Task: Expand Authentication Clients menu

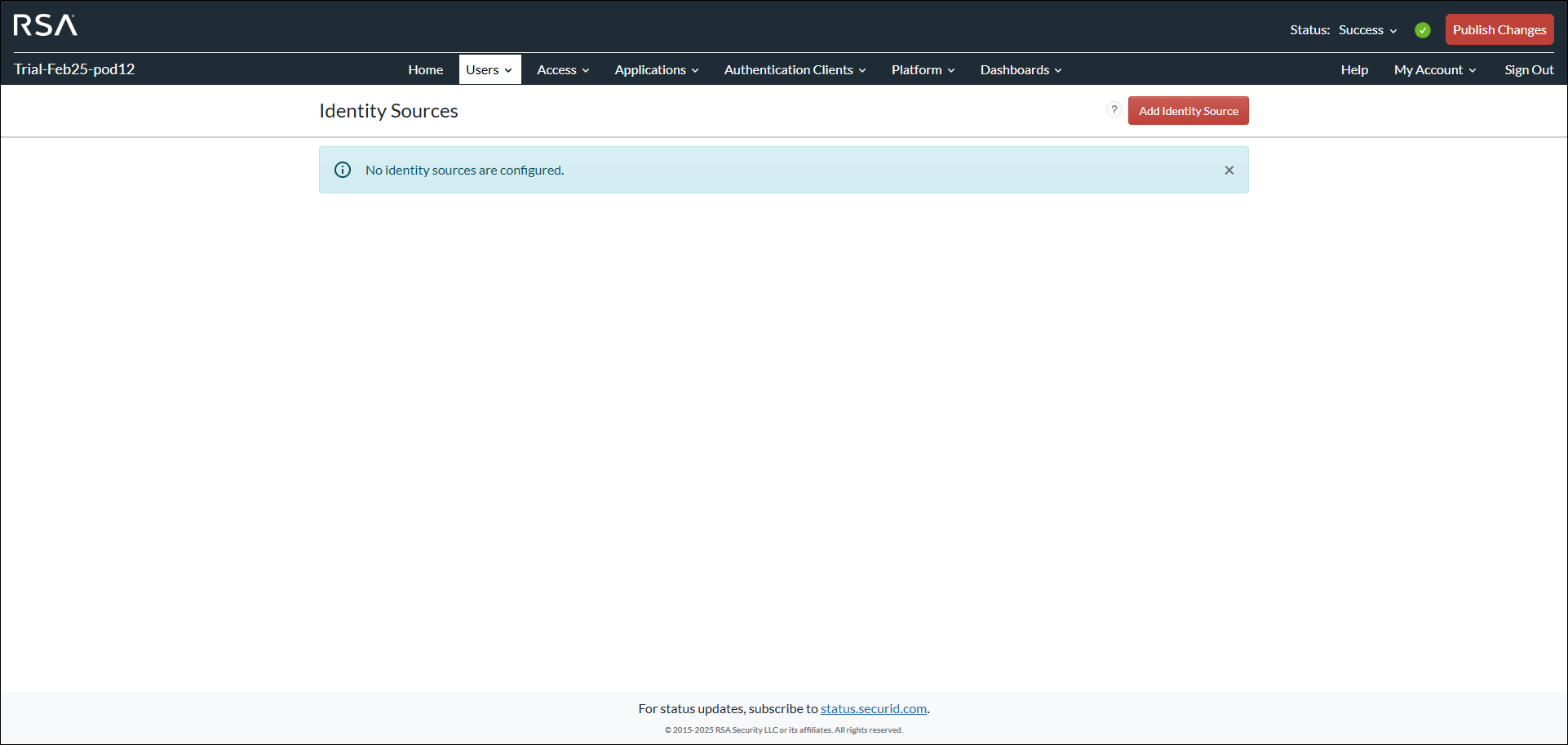Action: (795, 70)
